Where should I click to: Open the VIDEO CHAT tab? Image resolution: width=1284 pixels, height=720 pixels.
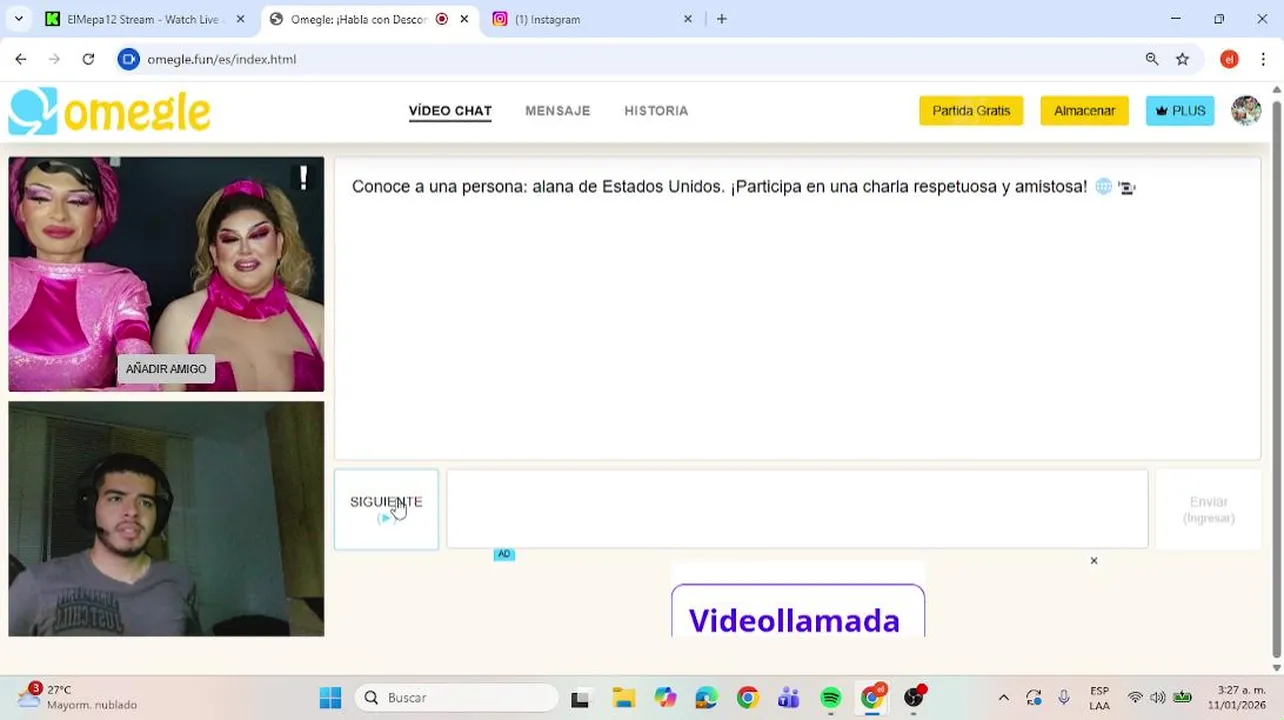(450, 111)
